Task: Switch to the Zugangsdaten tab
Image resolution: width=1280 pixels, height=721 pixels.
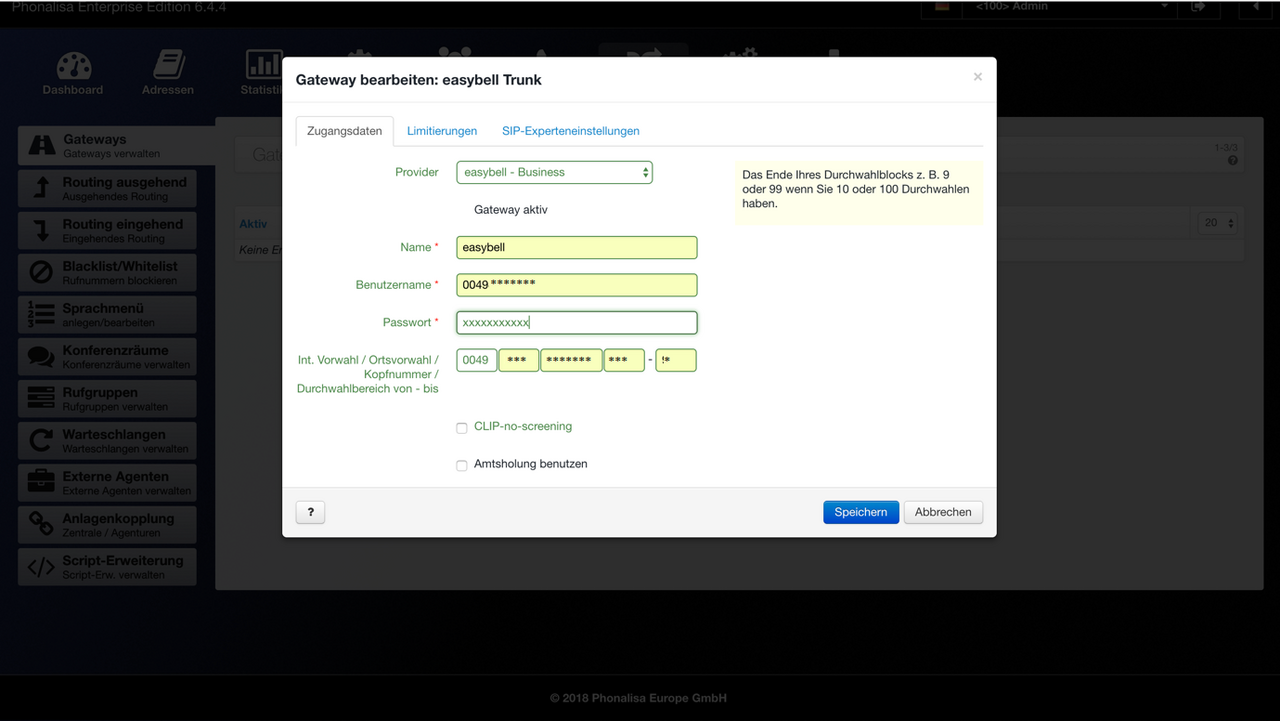Action: 344,131
